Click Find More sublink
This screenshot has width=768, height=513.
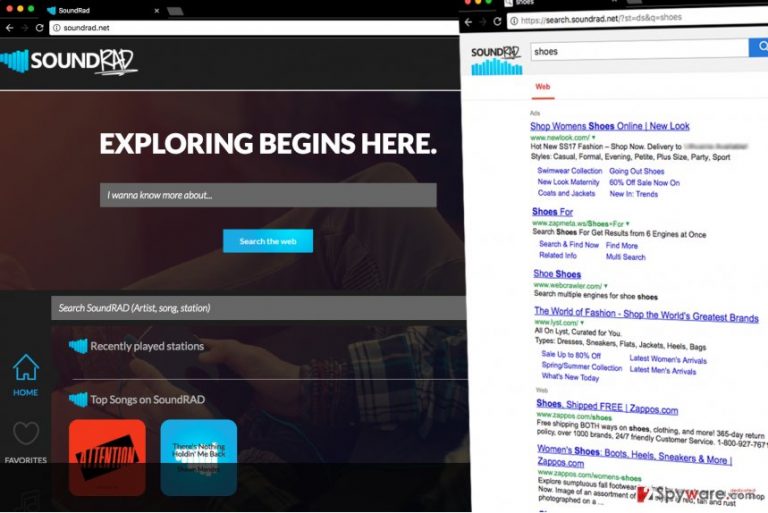click(x=622, y=245)
